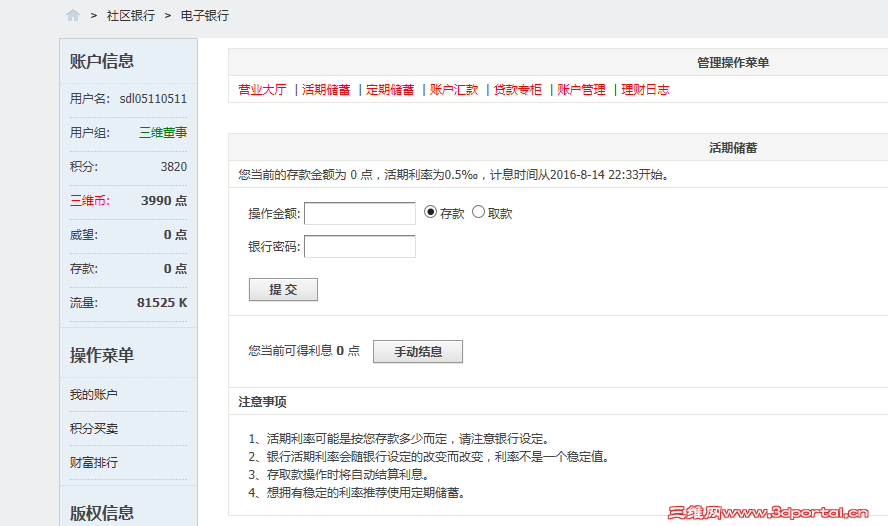
Task: Click the 威望 row label
Action: 84,234
